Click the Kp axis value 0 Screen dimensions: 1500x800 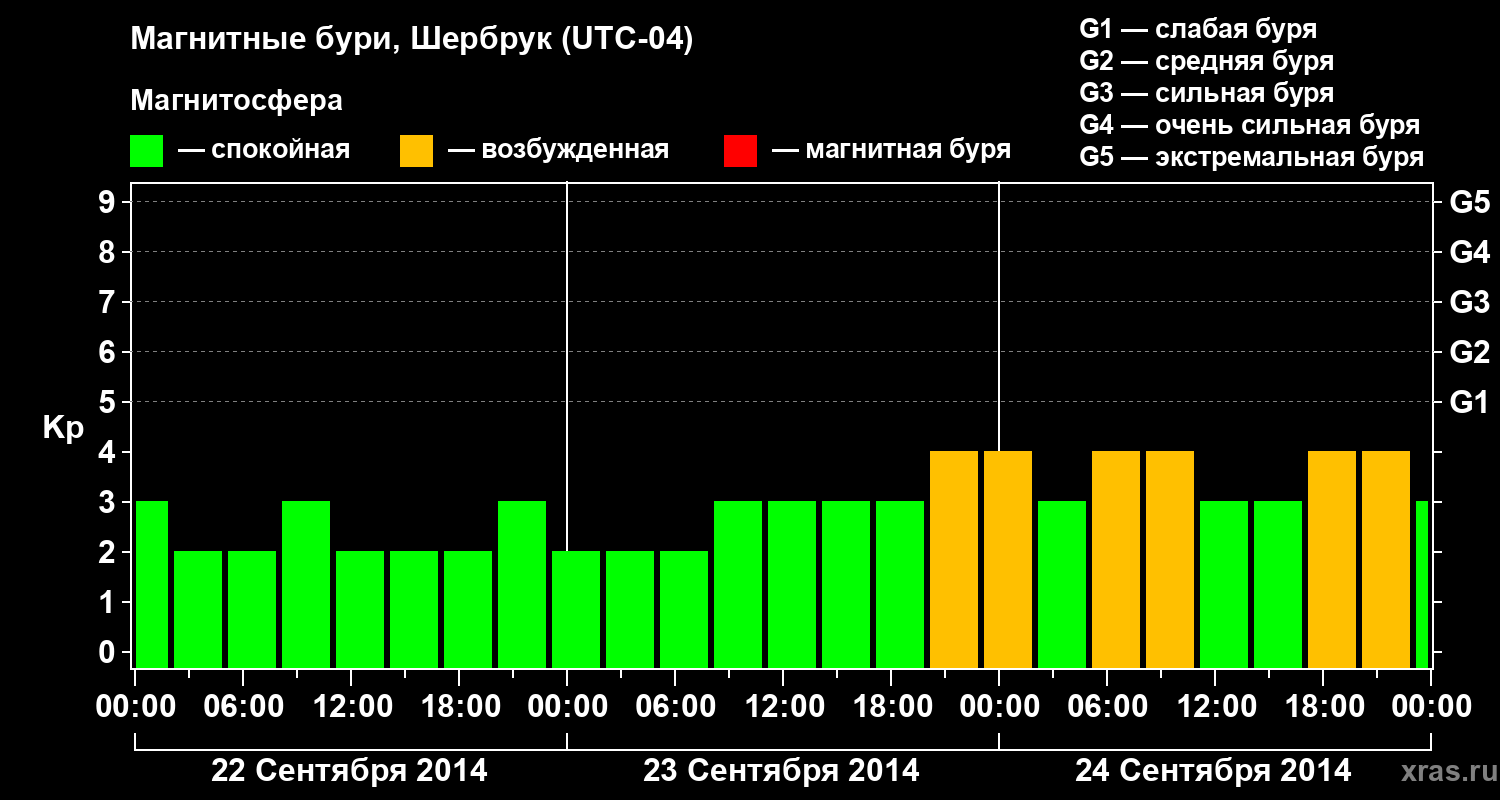point(109,652)
